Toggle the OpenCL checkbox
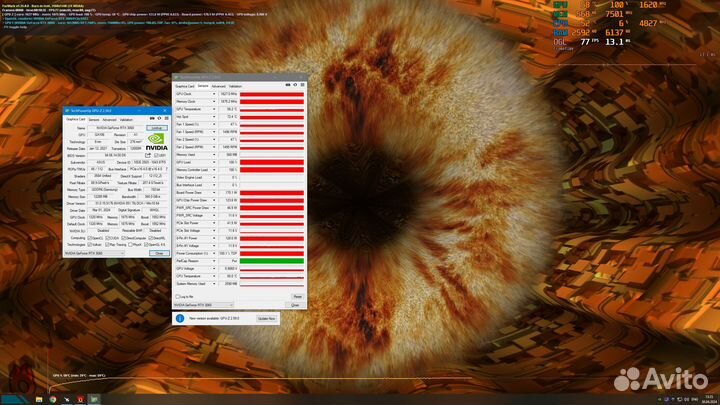 point(90,238)
